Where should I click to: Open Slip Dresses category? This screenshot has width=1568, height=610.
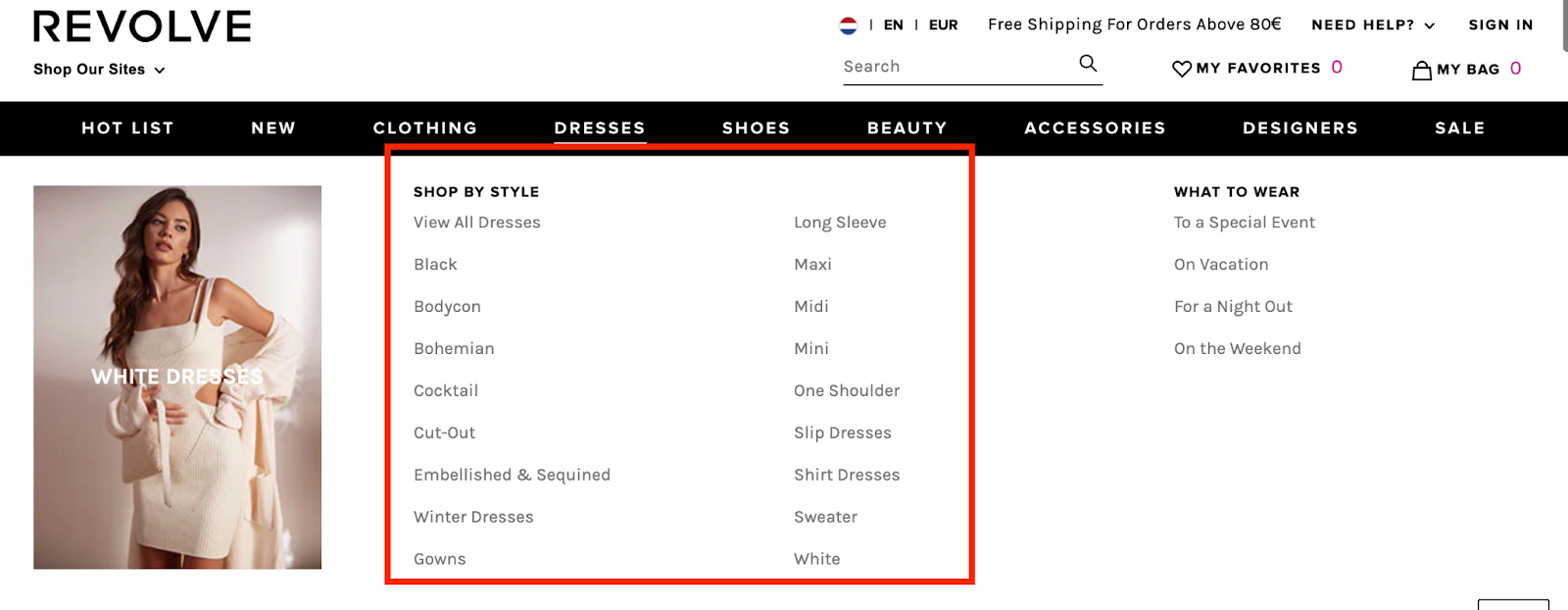842,432
